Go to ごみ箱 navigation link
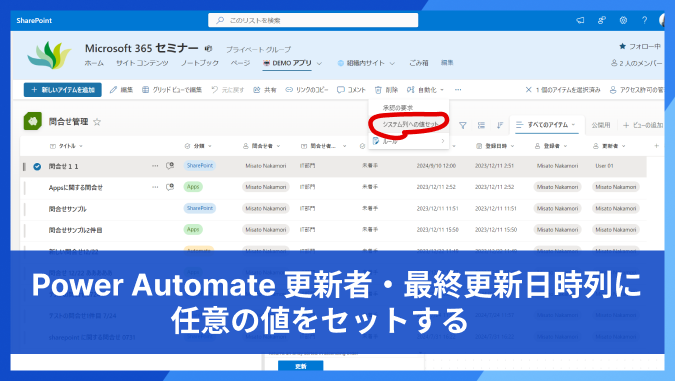Screen dimensions: 675x381 pyautogui.click(x=418, y=63)
